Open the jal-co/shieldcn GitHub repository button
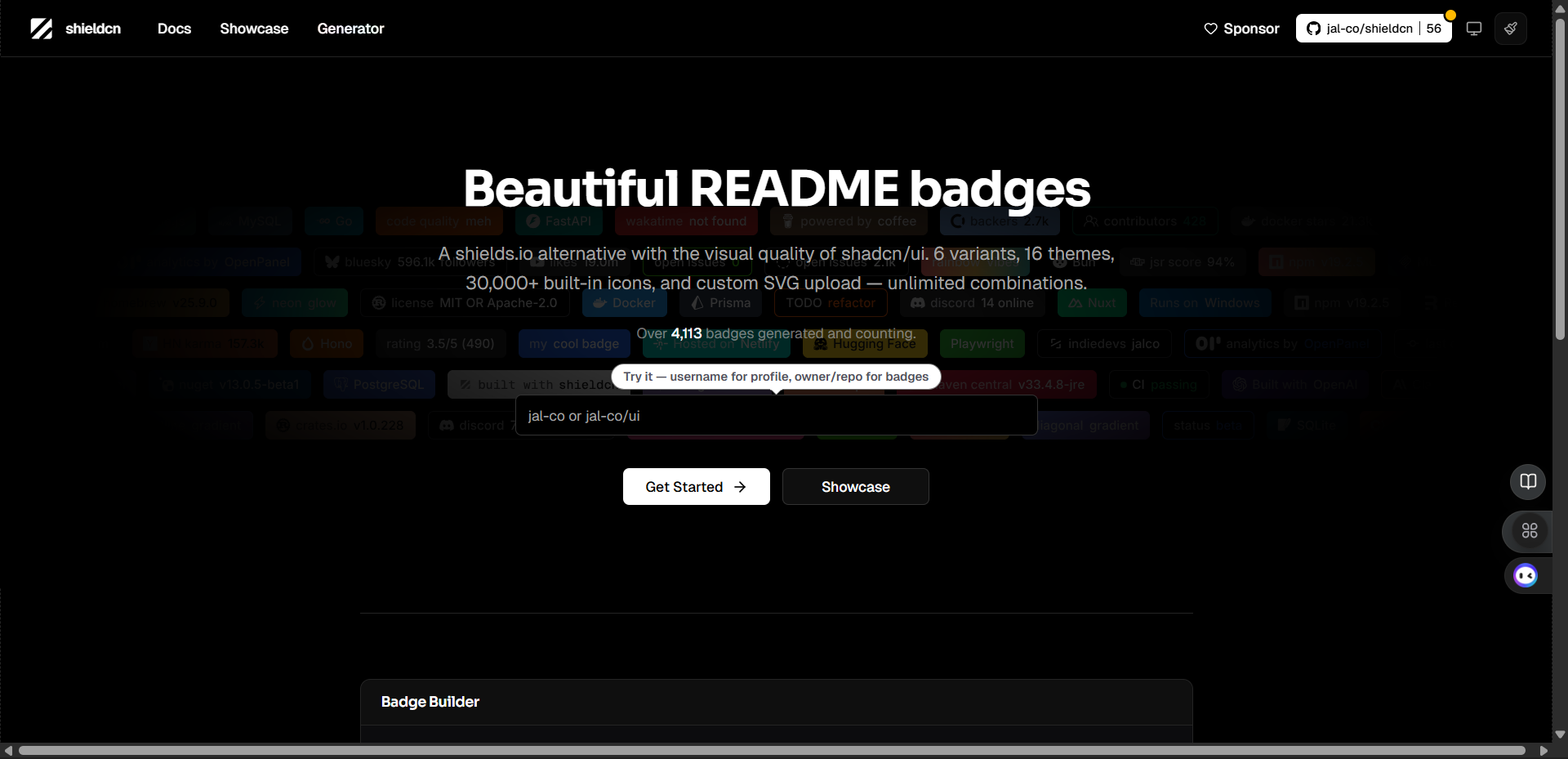Viewport: 1568px width, 759px height. [1374, 29]
